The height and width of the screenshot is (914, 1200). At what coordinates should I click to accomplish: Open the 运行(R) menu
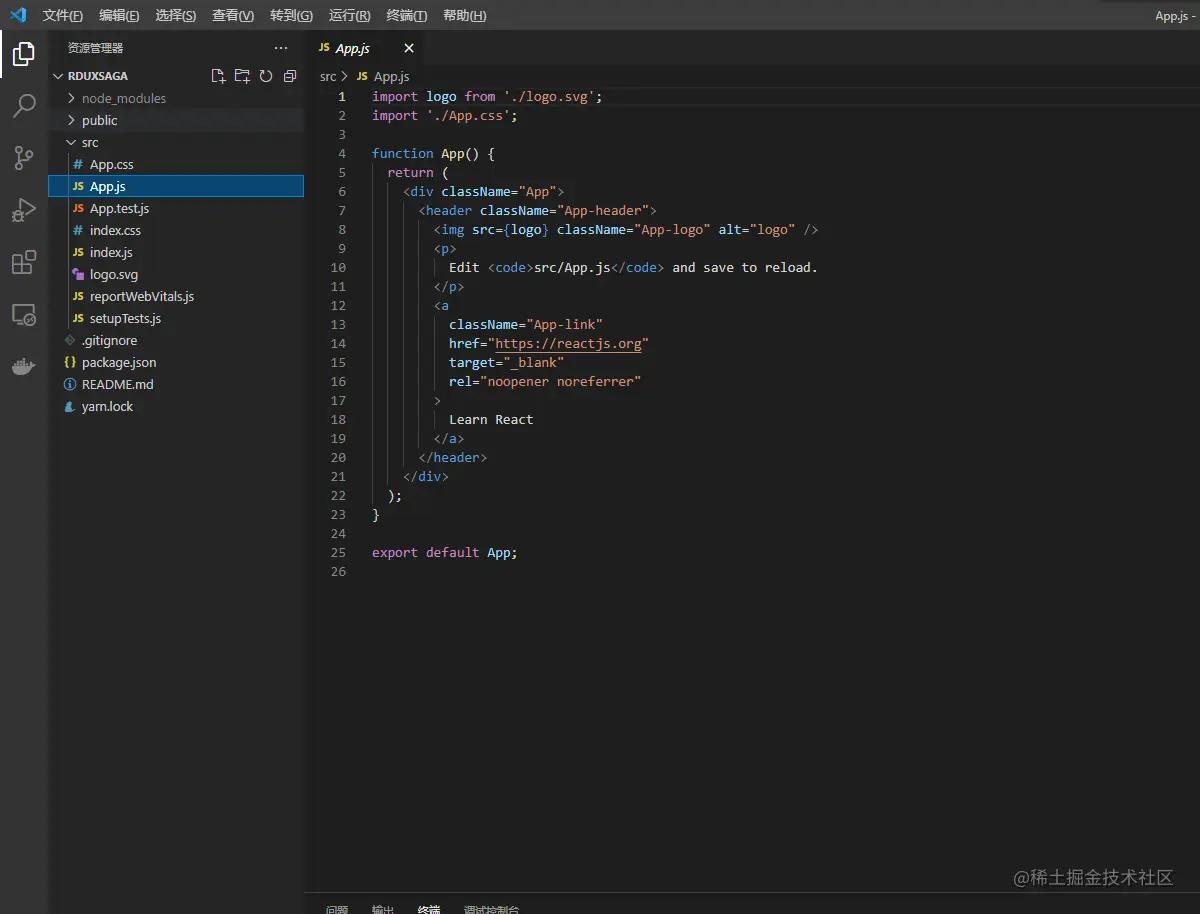tap(350, 15)
